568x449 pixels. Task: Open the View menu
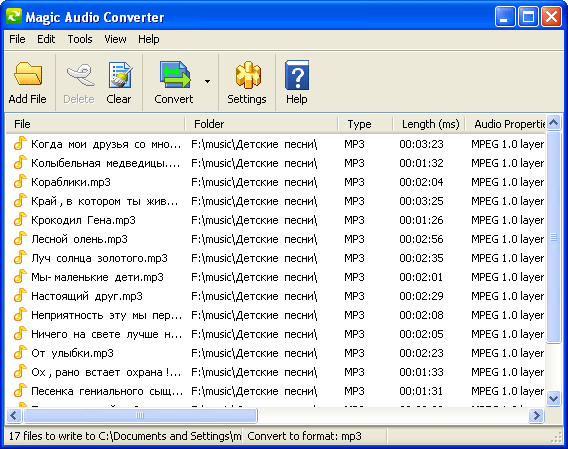(115, 39)
